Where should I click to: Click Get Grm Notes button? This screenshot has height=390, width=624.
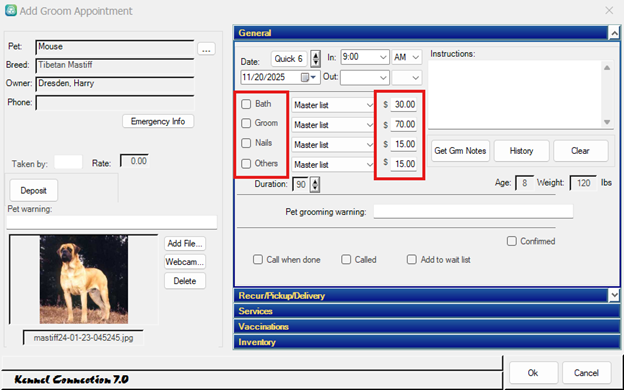click(460, 151)
